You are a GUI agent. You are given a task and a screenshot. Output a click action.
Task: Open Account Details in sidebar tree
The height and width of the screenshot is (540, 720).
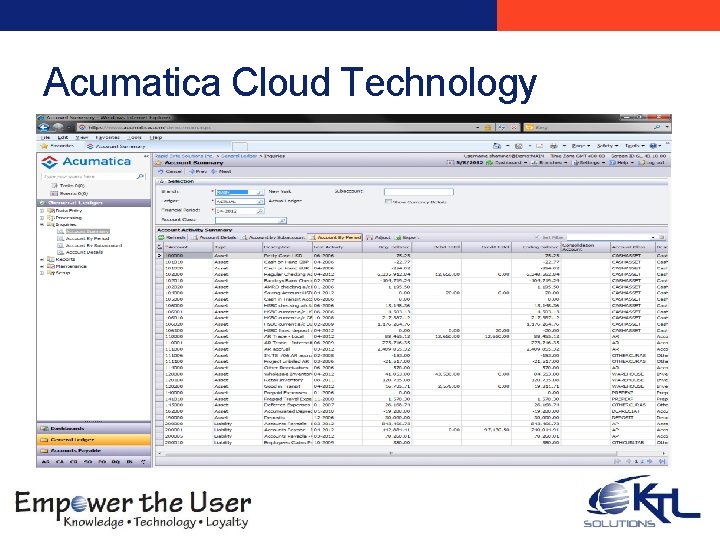point(84,252)
